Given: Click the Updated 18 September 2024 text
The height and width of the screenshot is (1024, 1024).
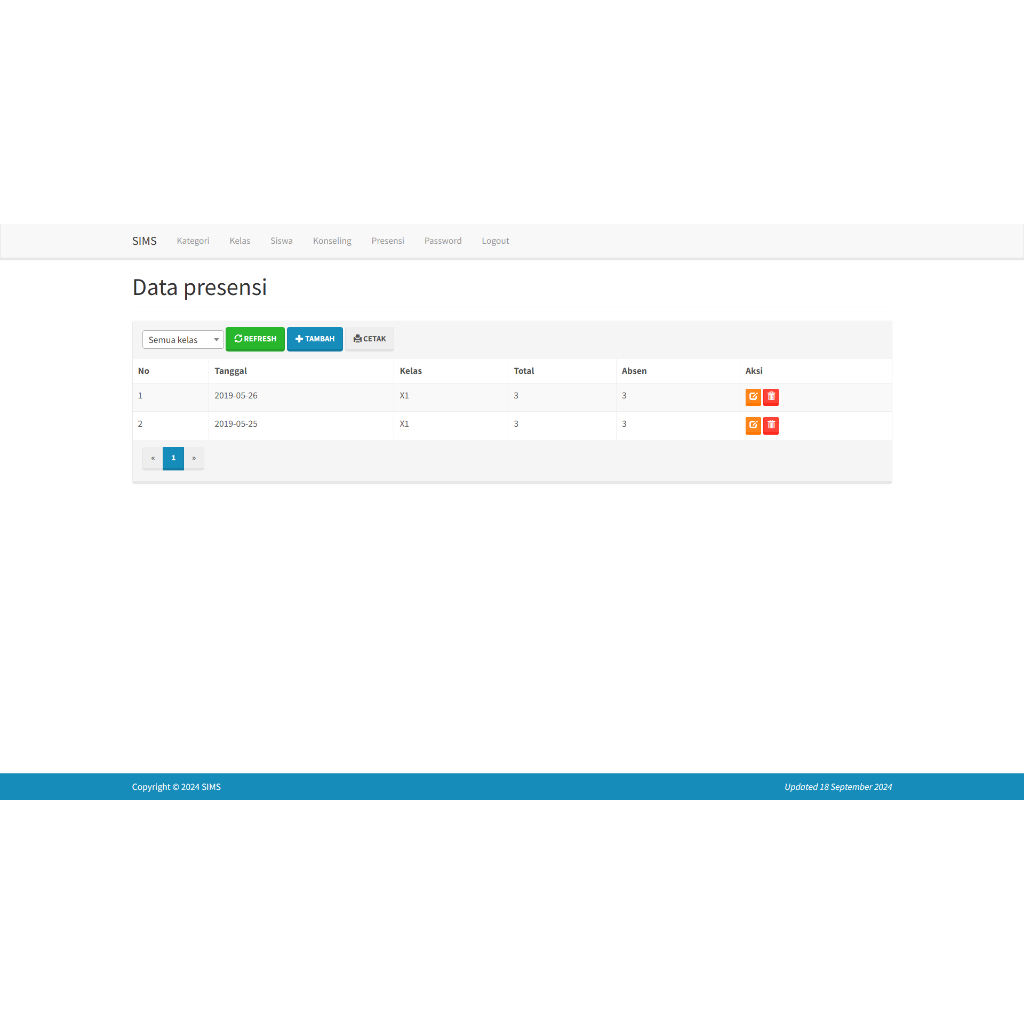Looking at the screenshot, I should [x=838, y=787].
